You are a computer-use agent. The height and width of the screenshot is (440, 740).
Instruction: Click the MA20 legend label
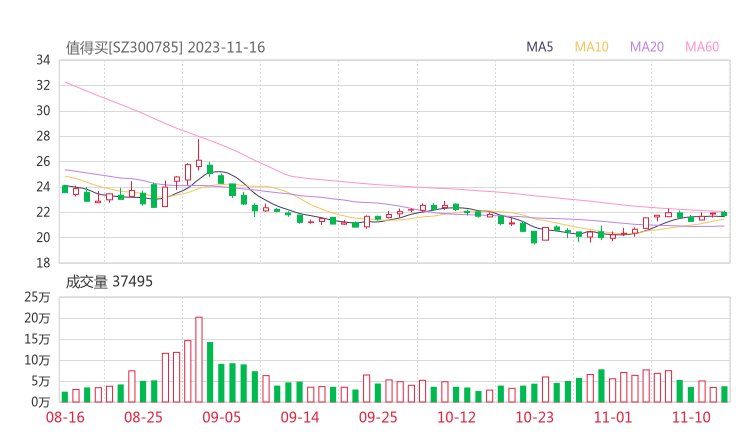pos(647,47)
